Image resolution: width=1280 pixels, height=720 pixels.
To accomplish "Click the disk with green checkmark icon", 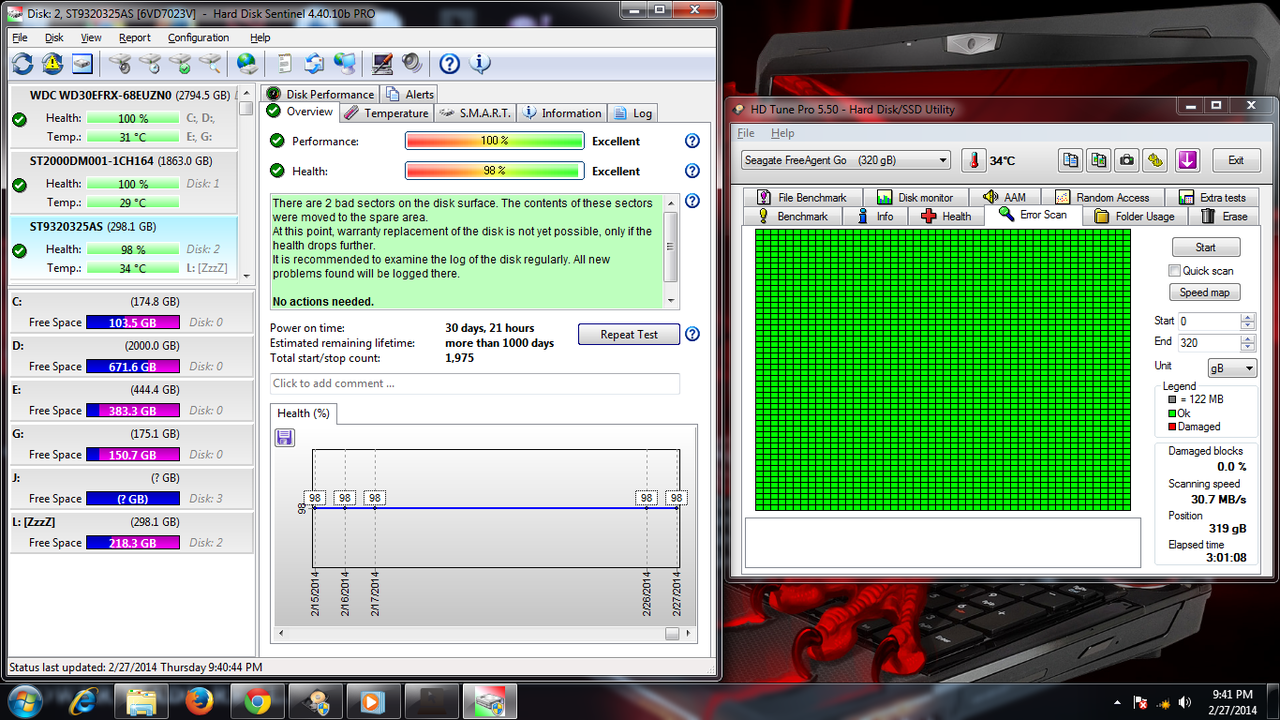I will [x=180, y=64].
